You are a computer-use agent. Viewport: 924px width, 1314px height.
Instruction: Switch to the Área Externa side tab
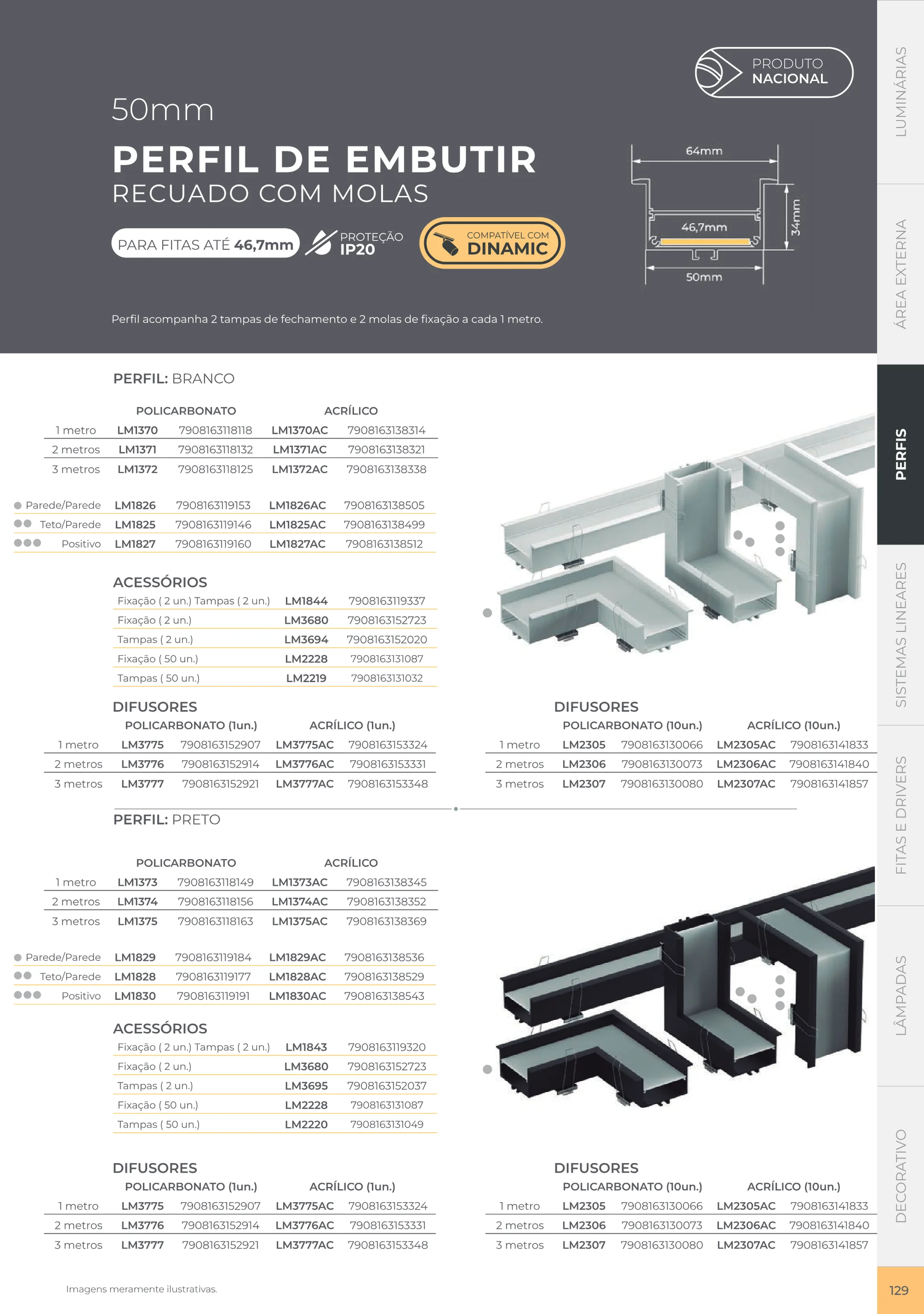900,274
